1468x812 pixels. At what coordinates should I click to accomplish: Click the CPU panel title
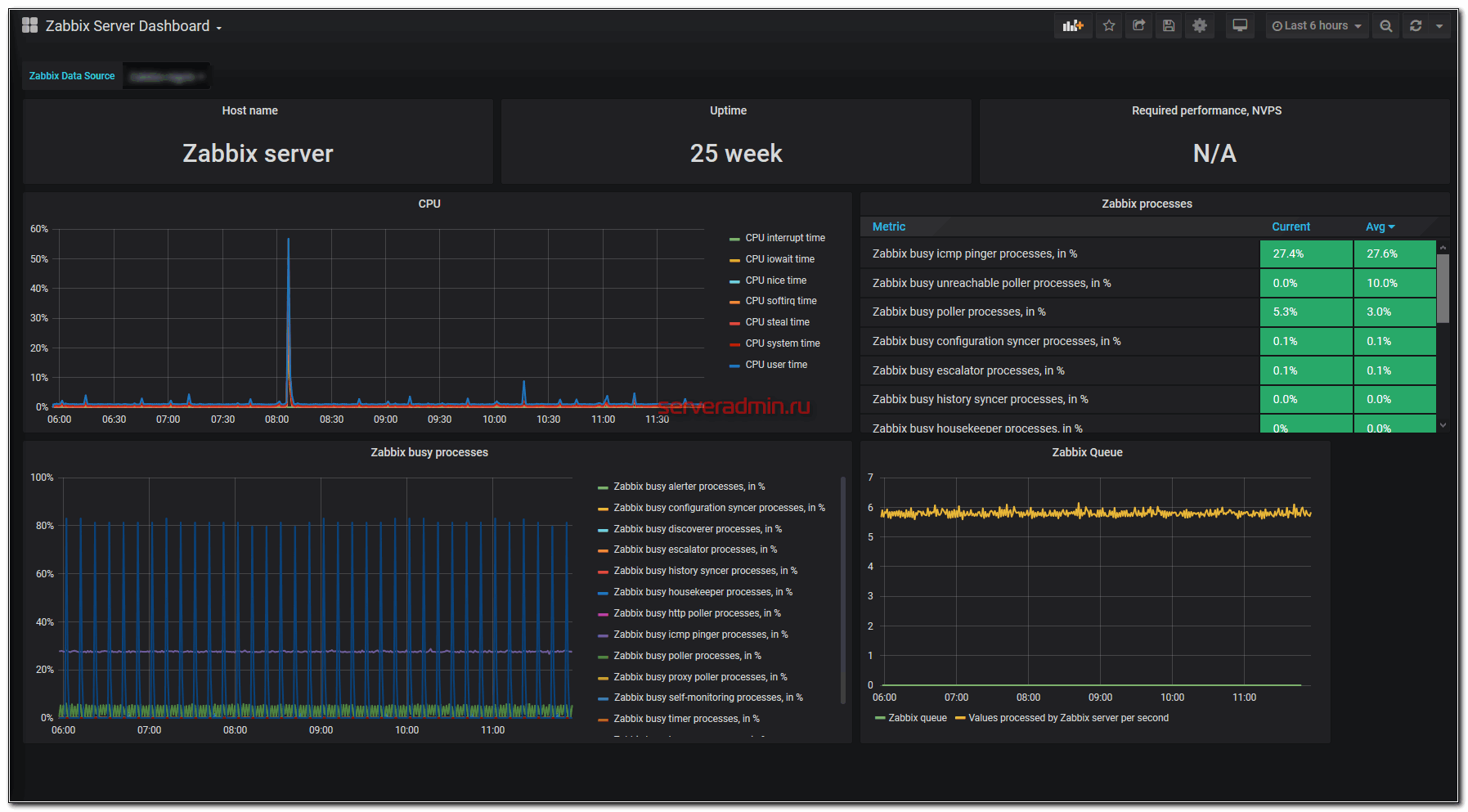click(429, 204)
